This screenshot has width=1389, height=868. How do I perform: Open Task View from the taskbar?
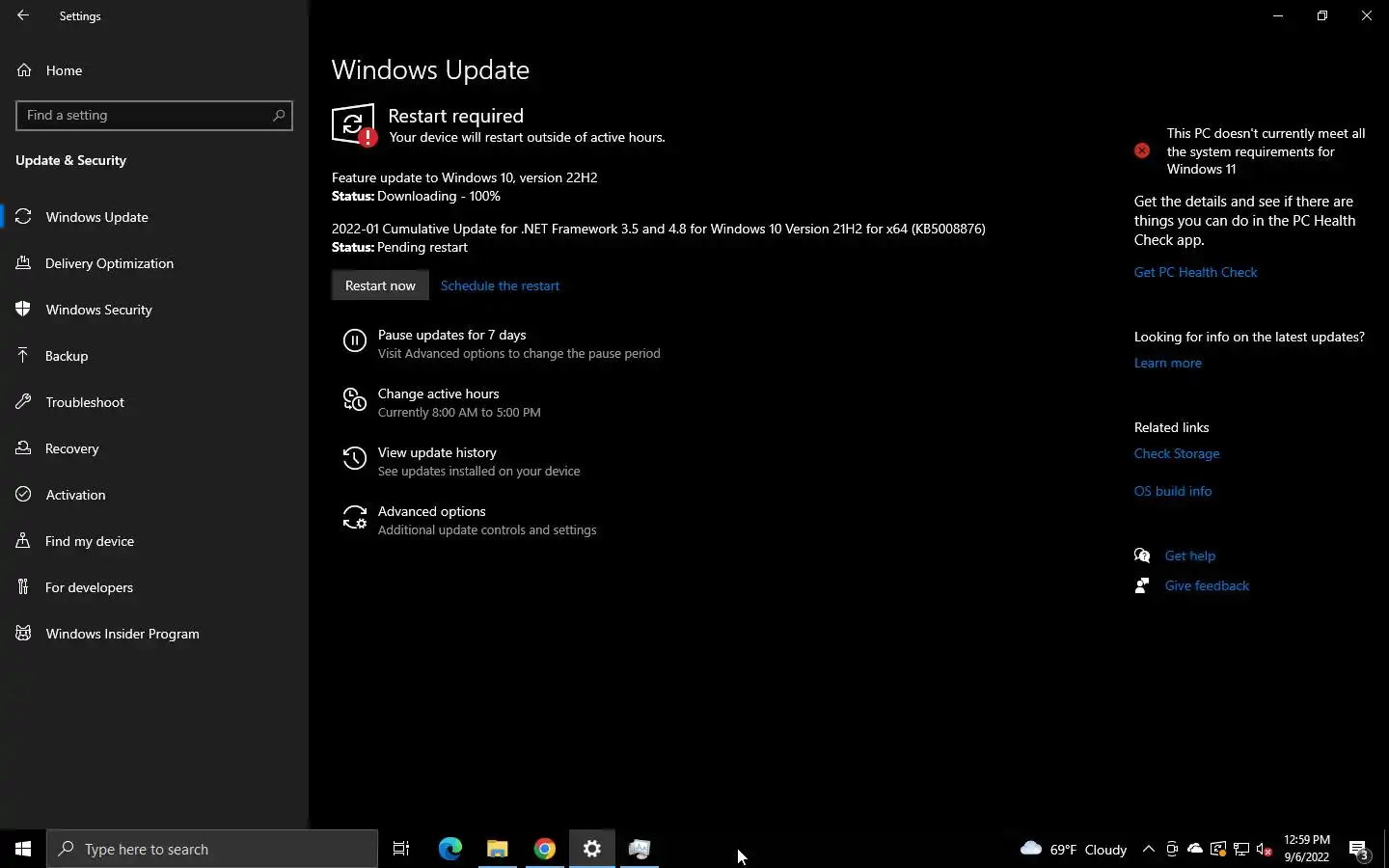pyautogui.click(x=401, y=849)
